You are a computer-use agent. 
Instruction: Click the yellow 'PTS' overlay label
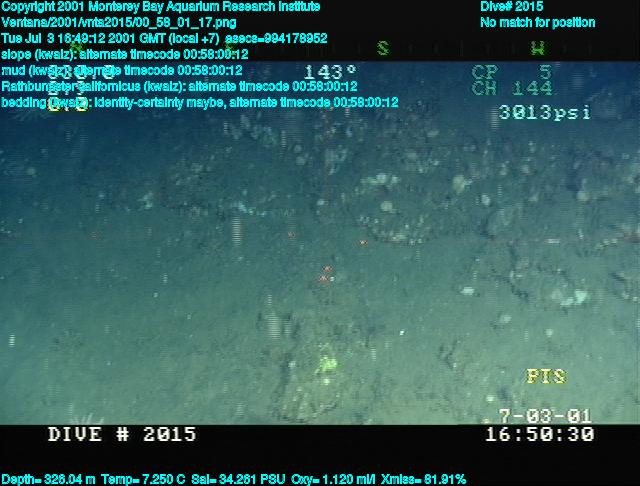[546, 376]
